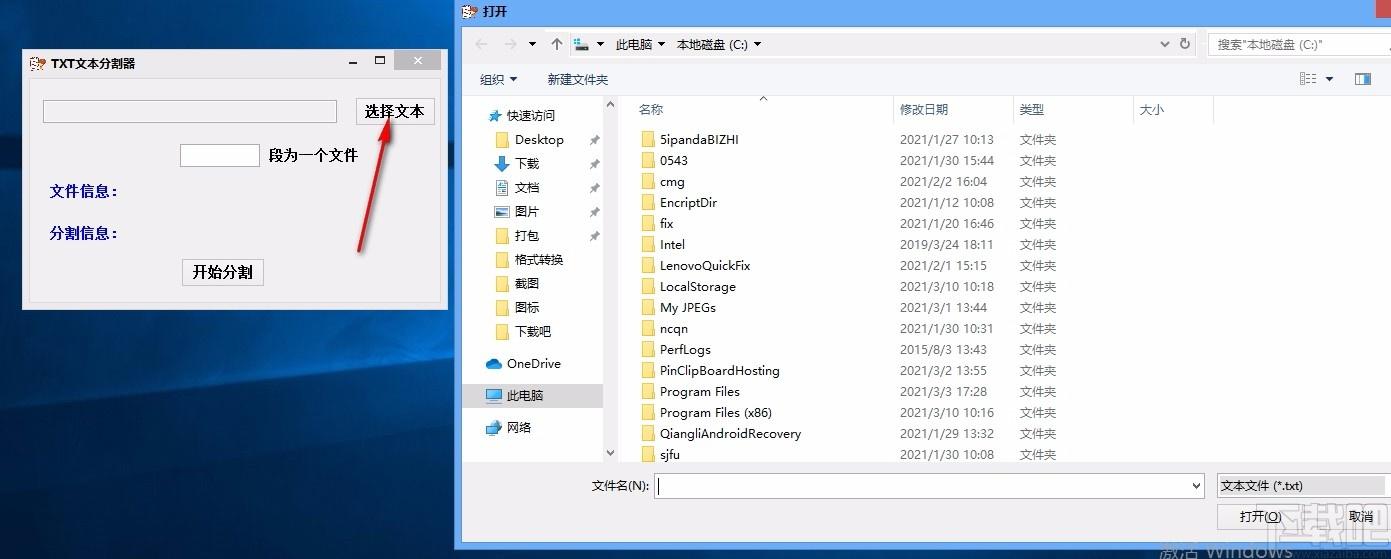Select the Program Files (x86) folder icon
The height and width of the screenshot is (559, 1391).
(x=647, y=412)
